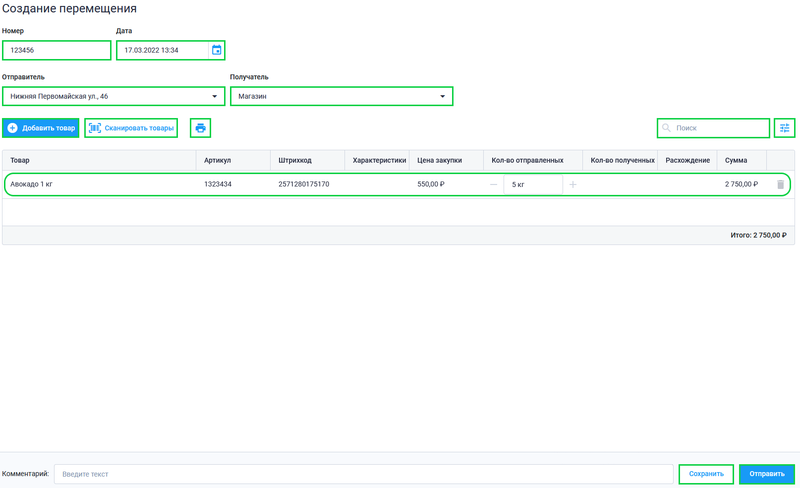Expand the Получатель dropdown
The height and width of the screenshot is (488, 800).
(x=443, y=97)
